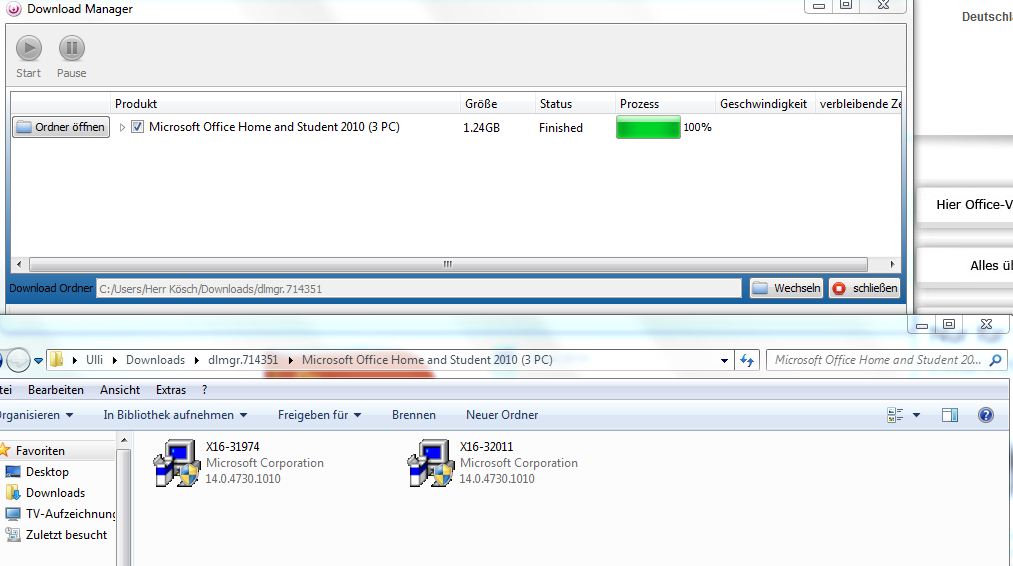
Task: Click the Download Manager app icon in title bar
Action: pos(14,8)
